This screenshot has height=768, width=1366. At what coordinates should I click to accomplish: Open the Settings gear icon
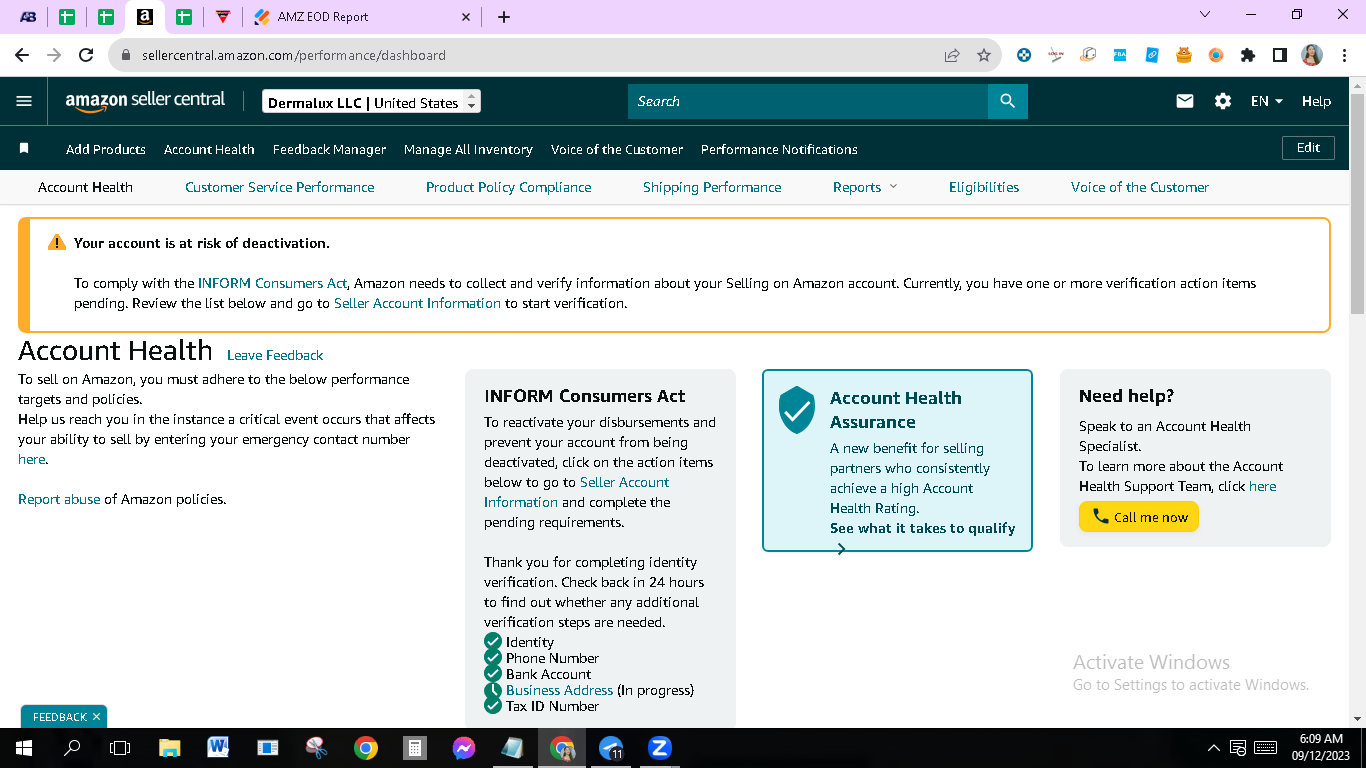click(x=1223, y=101)
